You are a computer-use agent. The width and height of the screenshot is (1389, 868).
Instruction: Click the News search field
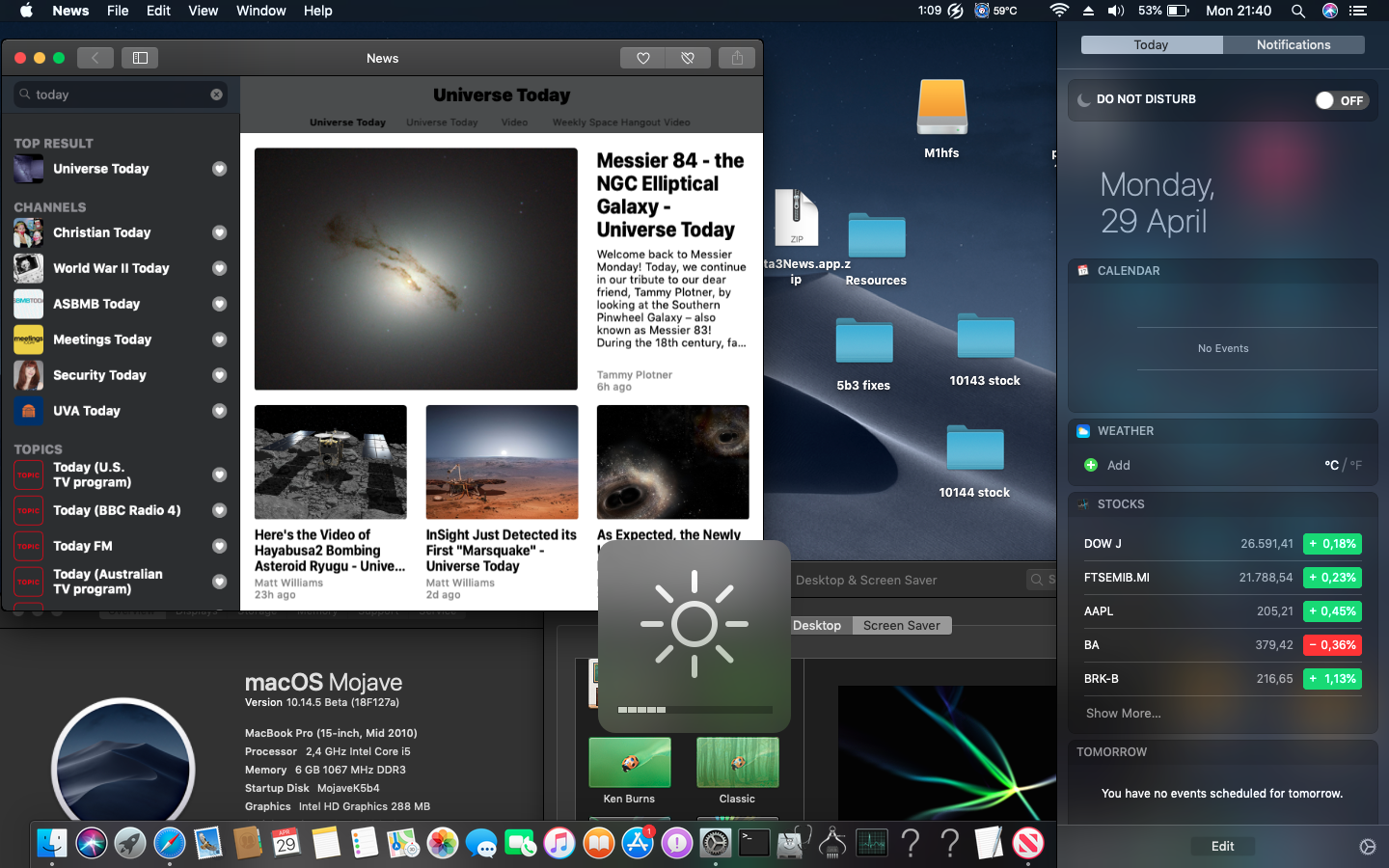point(121,95)
